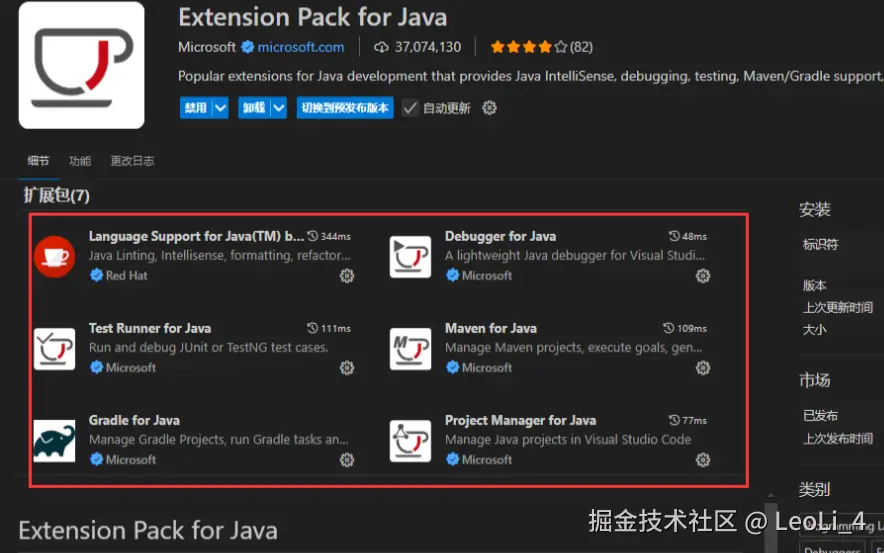The image size is (884, 553).
Task: Click Microsoft publisher under Project Manager
Action: (x=487, y=460)
